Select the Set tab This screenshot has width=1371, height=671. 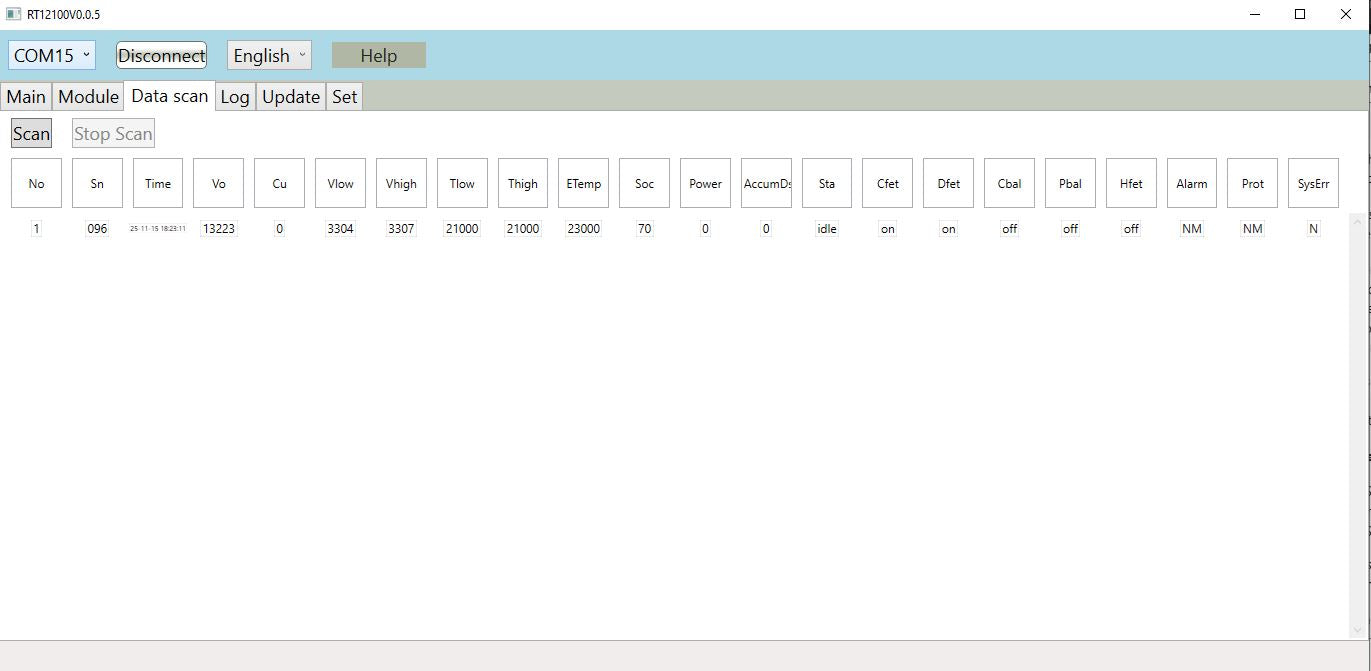(345, 97)
